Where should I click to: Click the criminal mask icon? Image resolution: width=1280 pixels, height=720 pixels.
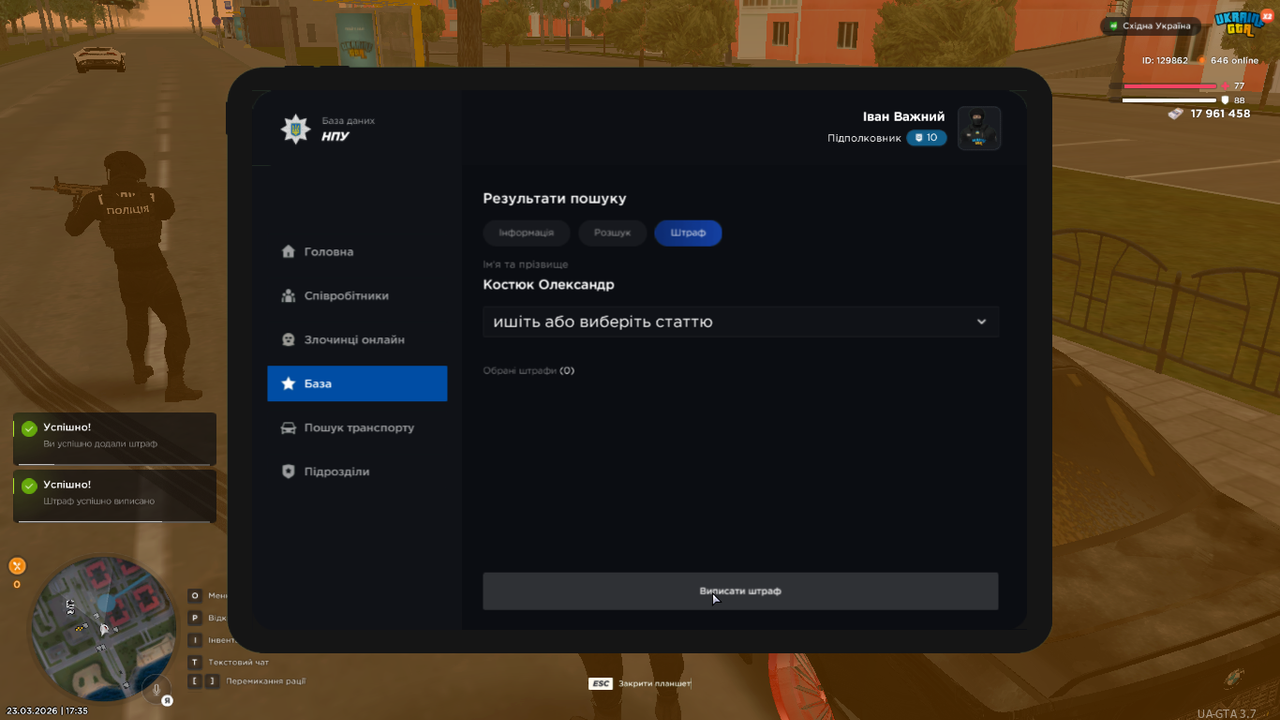coord(288,340)
